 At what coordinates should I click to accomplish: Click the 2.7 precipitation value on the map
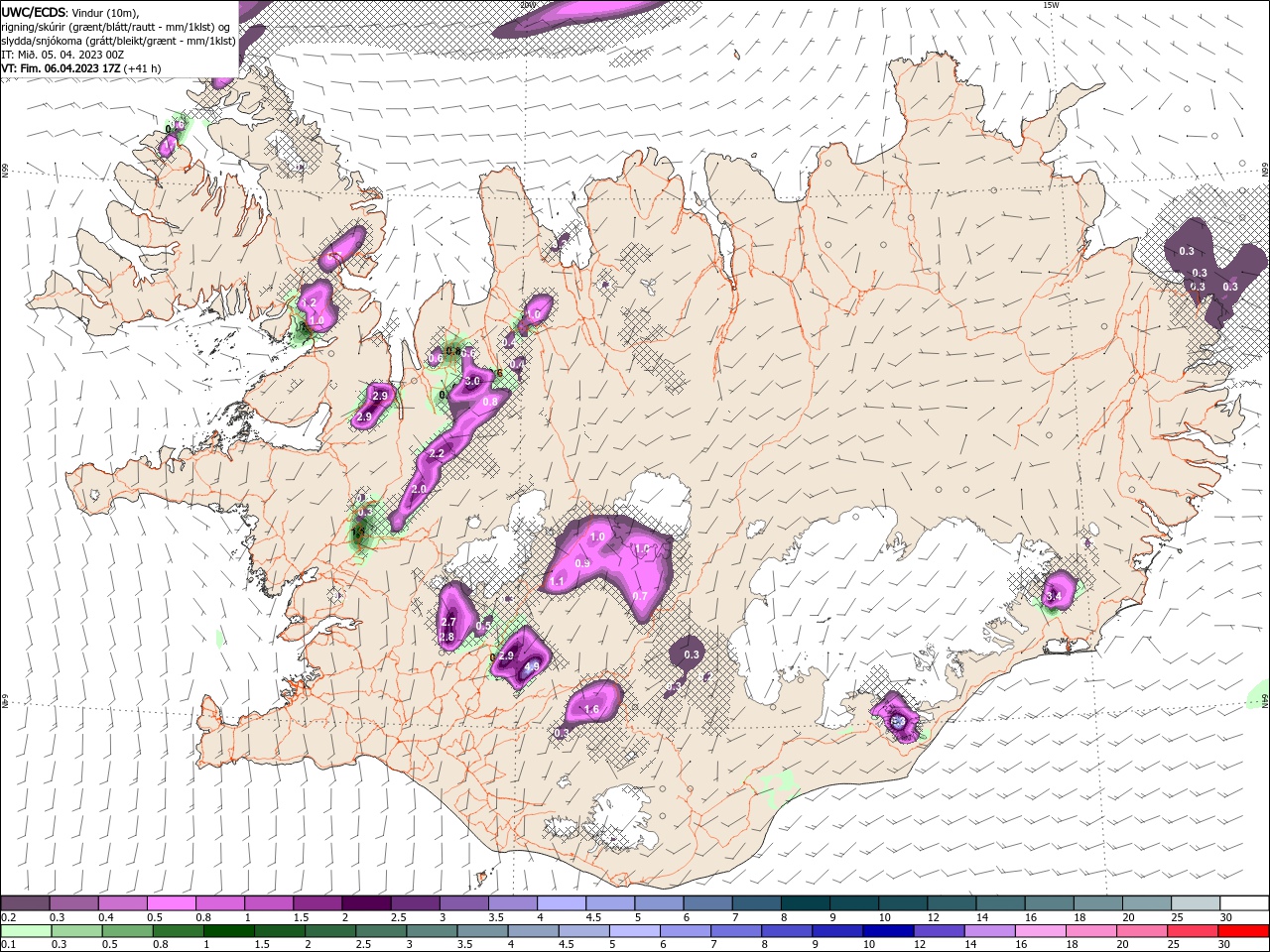pyautogui.click(x=448, y=622)
